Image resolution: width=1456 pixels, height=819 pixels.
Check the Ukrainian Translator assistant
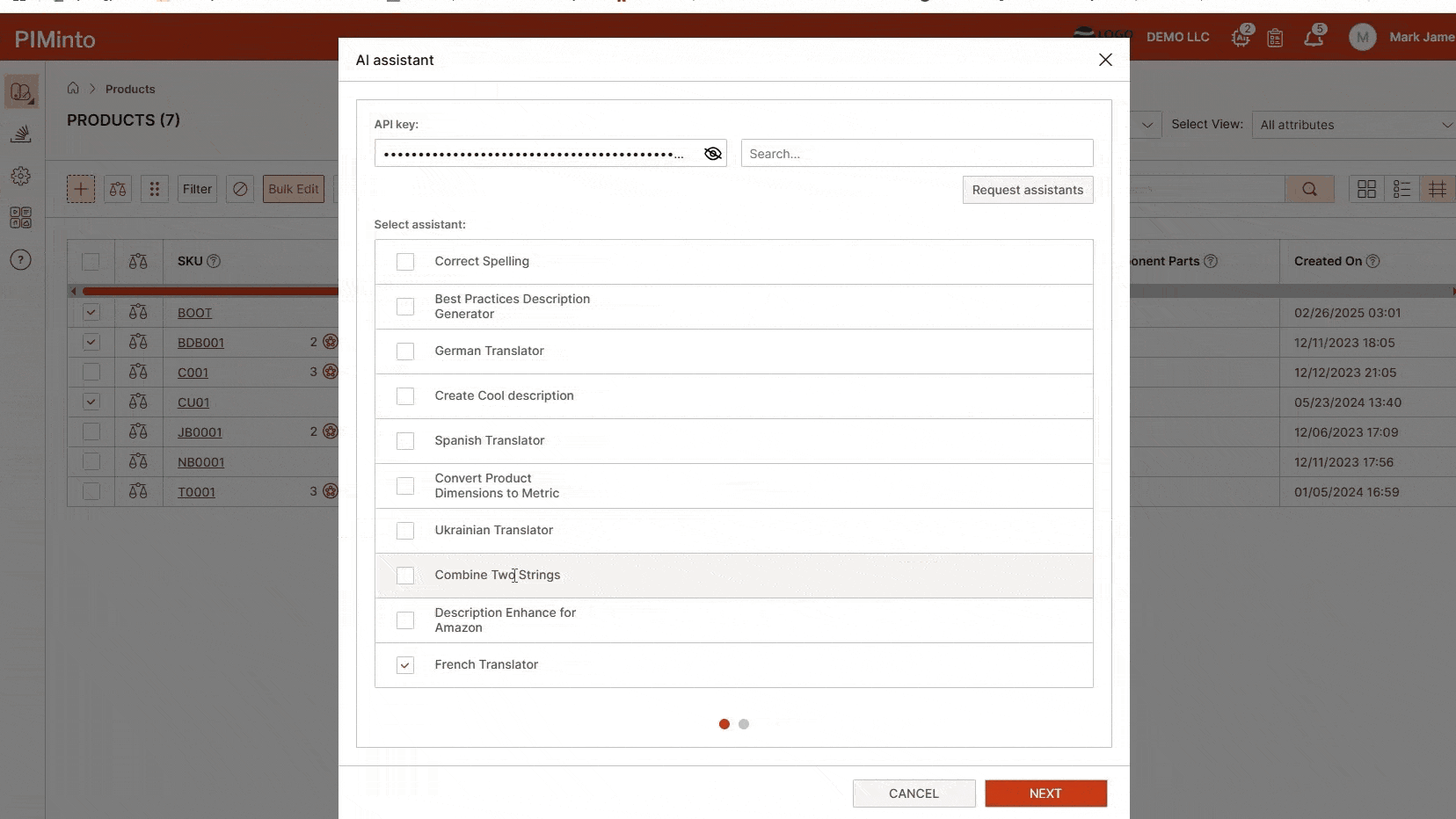pos(405,531)
